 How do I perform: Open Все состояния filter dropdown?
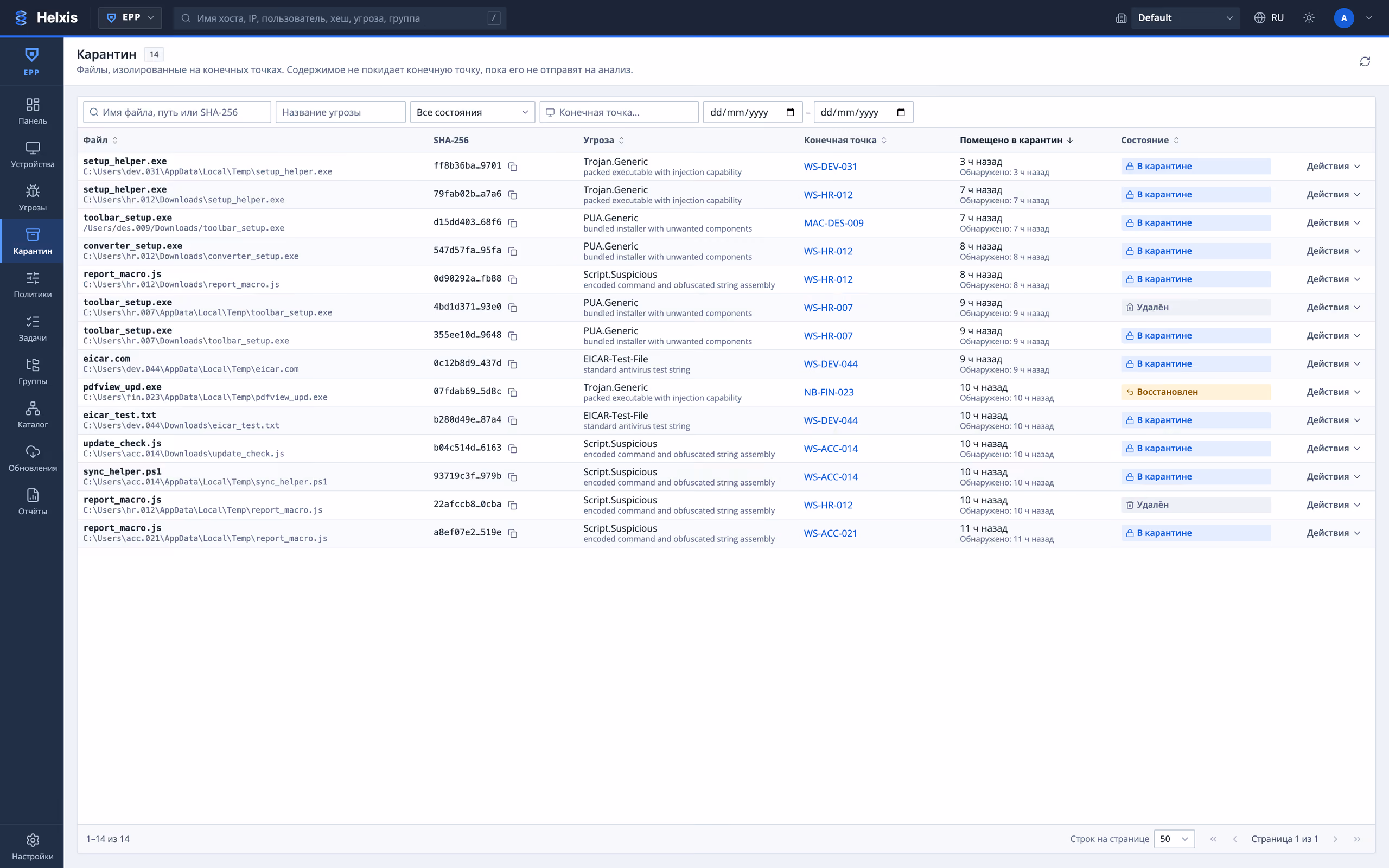[x=473, y=112]
